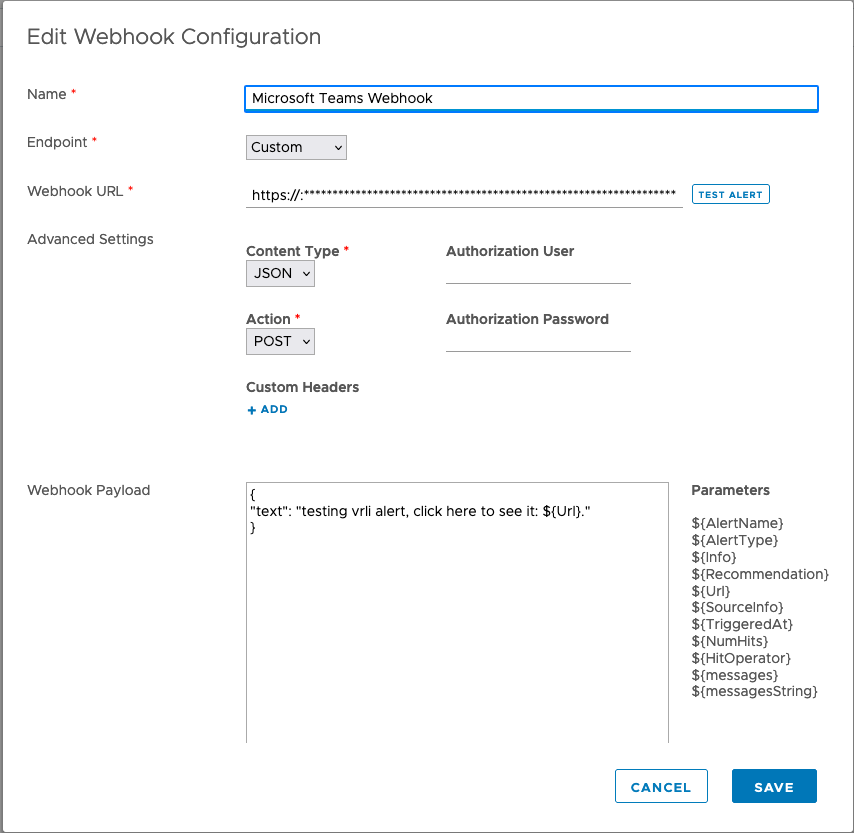Click inside the Webhook Payload text area

point(457,612)
